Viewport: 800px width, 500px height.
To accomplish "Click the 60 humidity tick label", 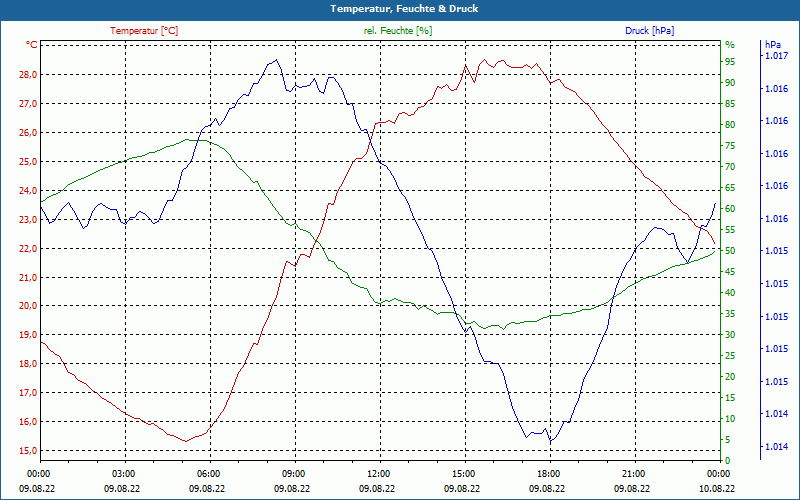I will point(730,209).
